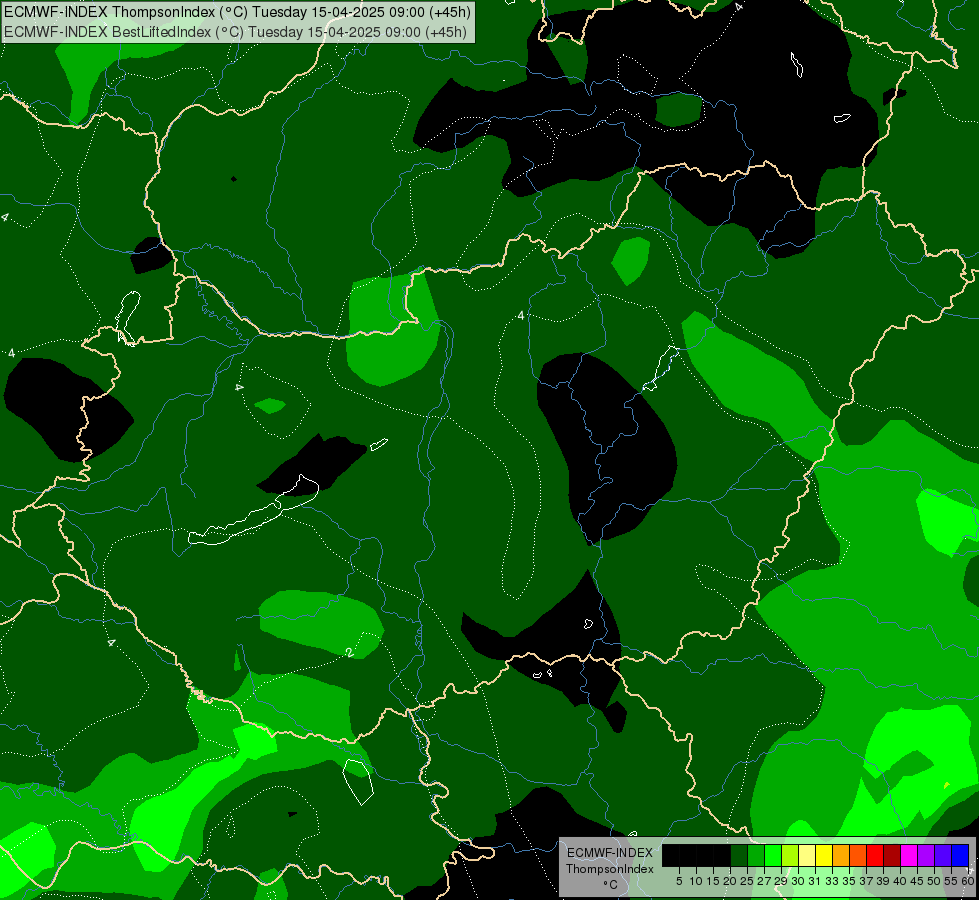Click the legend tick label 30

[798, 881]
